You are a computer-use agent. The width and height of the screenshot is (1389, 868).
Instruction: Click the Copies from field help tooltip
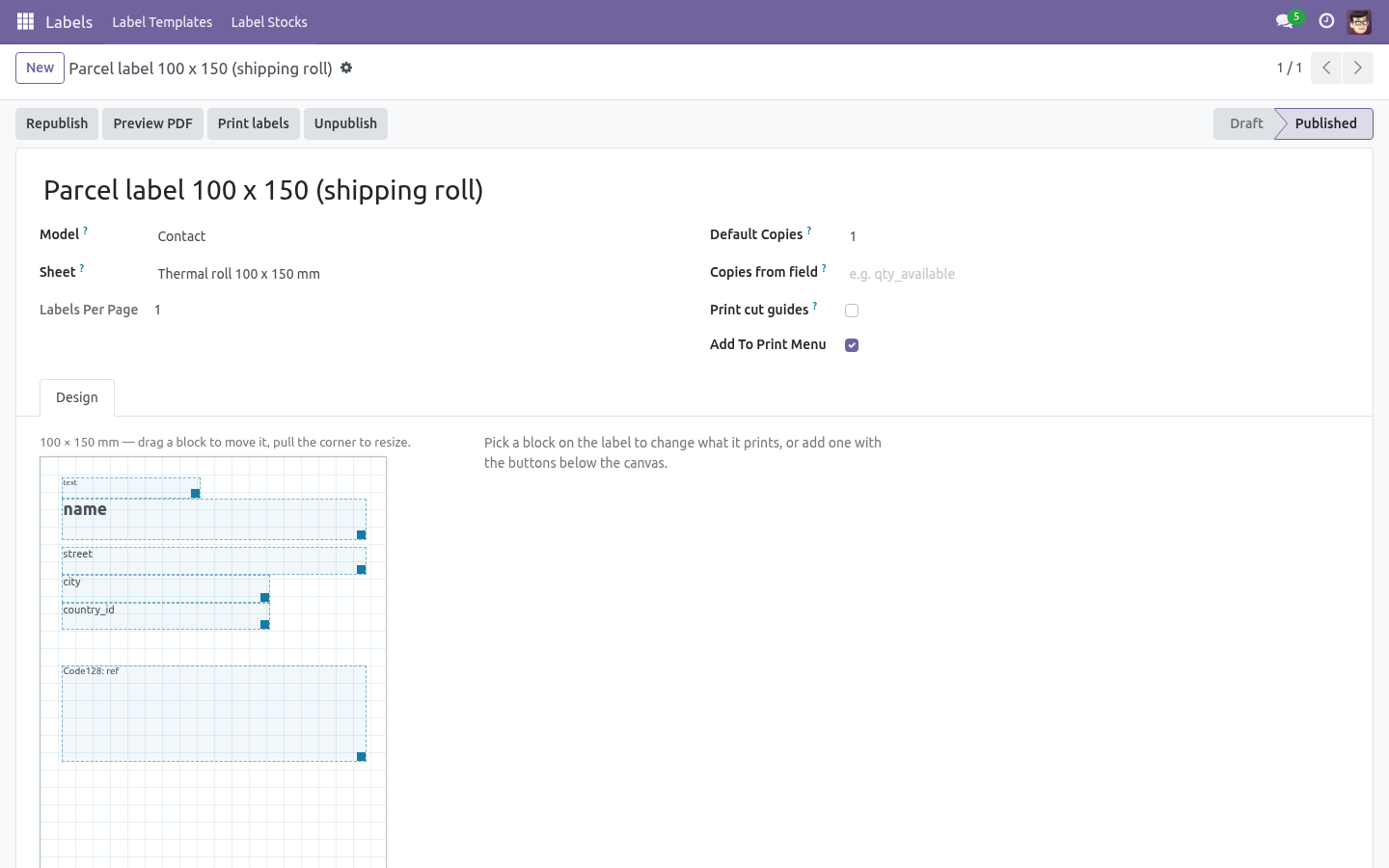pyautogui.click(x=824, y=268)
